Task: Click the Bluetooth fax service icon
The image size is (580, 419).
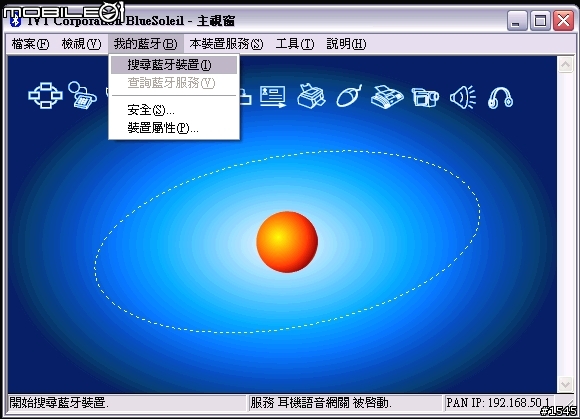Action: tap(387, 97)
